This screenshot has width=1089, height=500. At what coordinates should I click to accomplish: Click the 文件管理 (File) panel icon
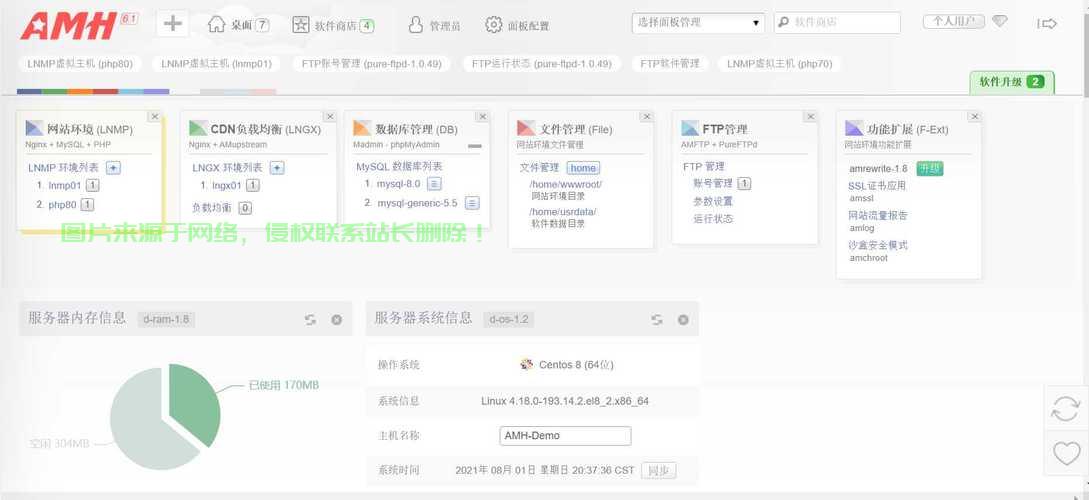tap(526, 128)
